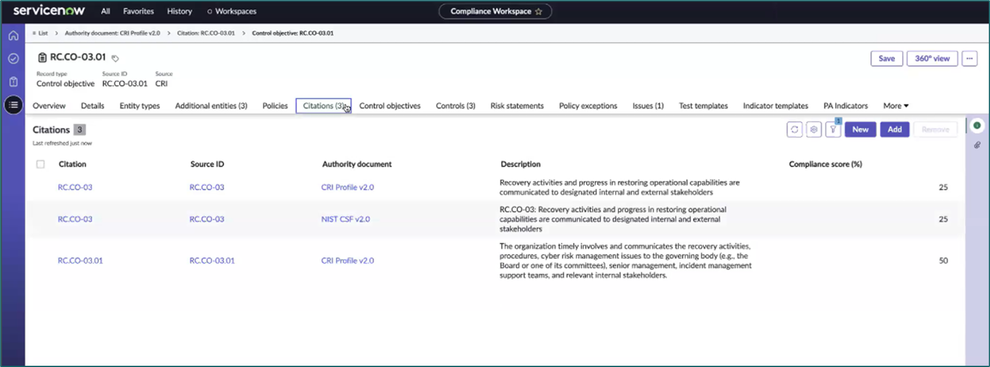Open the Indicator templates tab

(775, 106)
